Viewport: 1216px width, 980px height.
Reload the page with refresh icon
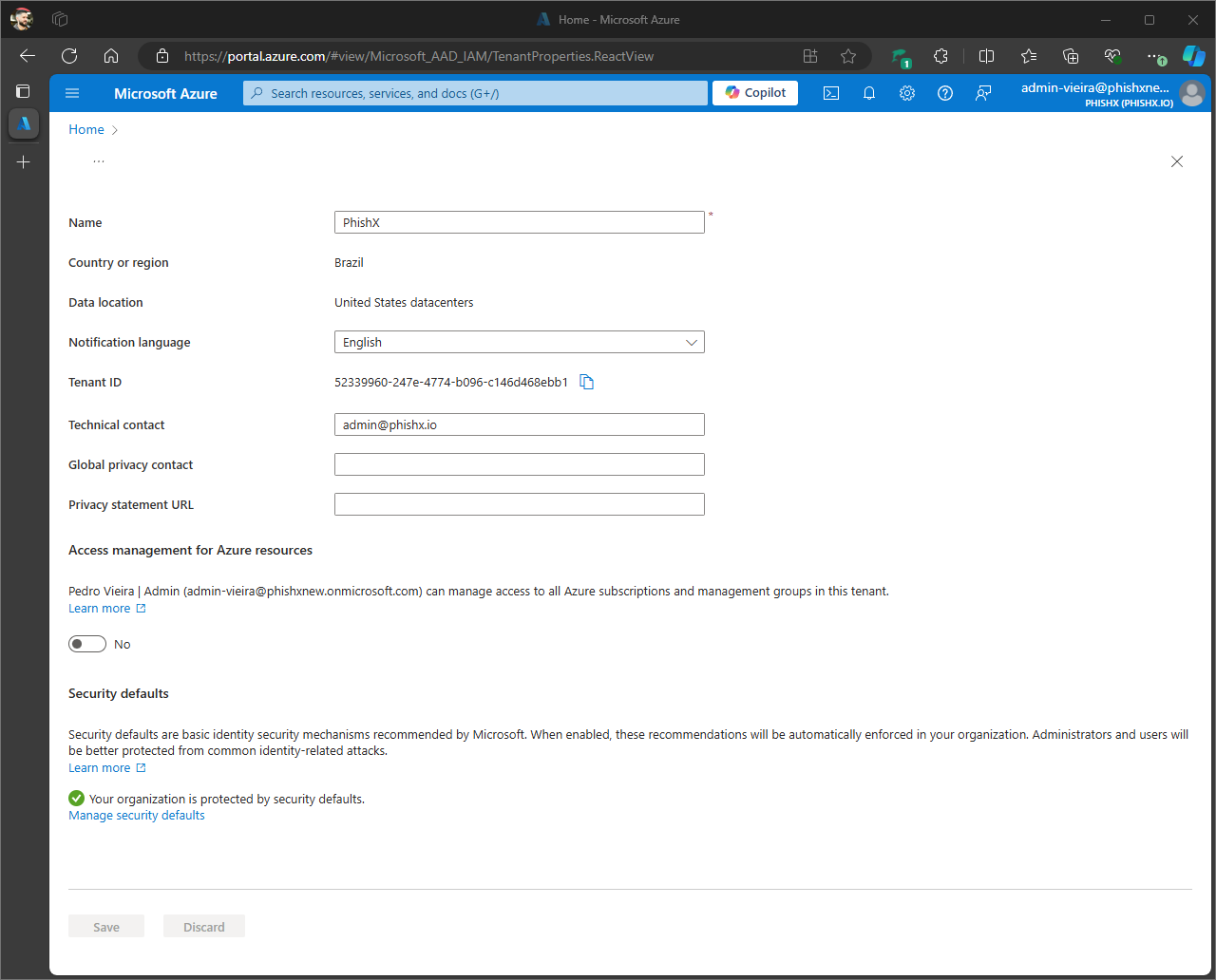tap(69, 56)
